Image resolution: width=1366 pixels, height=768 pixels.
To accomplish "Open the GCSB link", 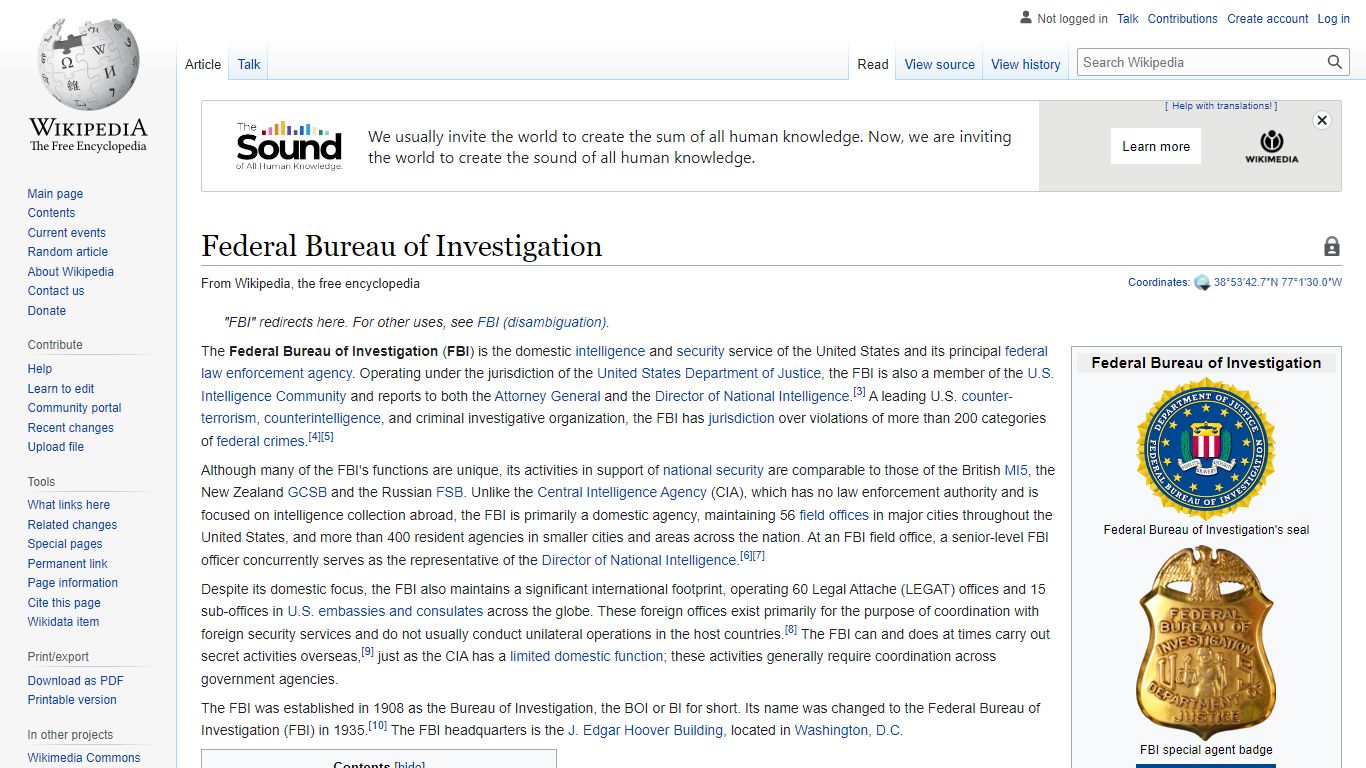I will coord(307,492).
